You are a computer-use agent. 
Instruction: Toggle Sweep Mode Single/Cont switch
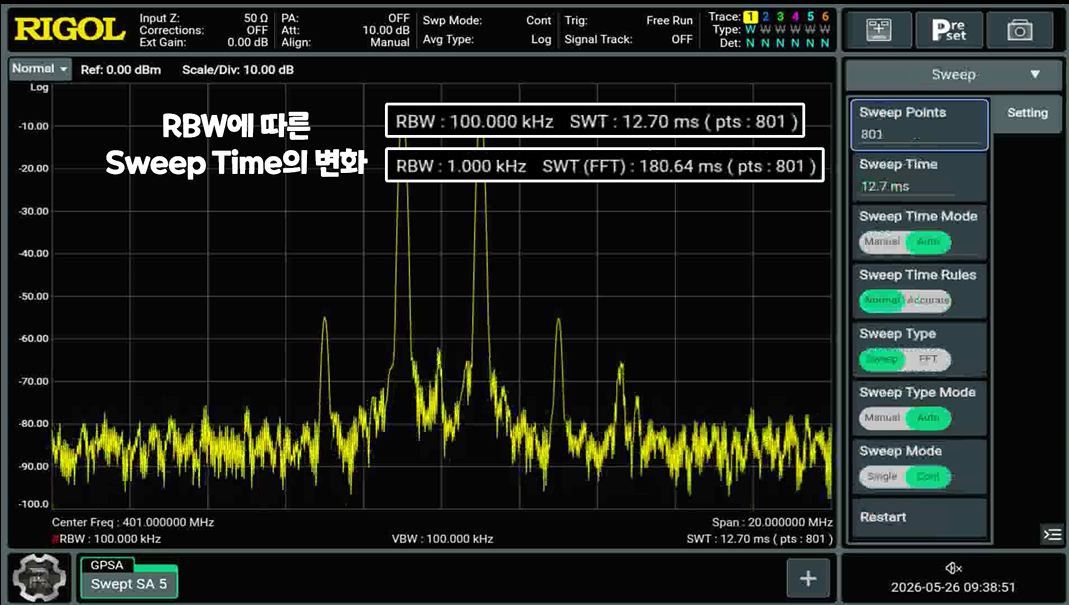point(905,476)
